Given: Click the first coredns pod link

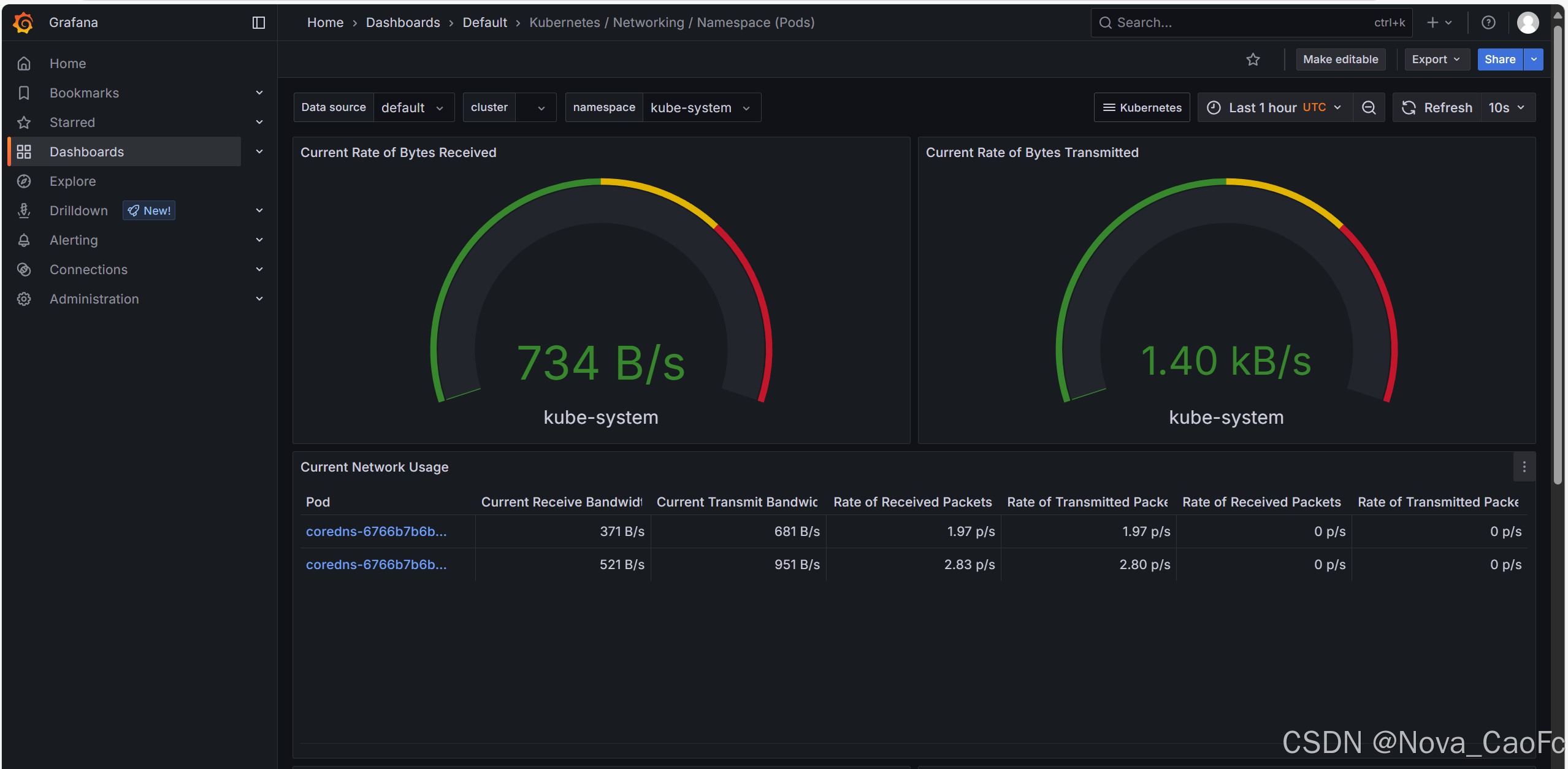Looking at the screenshot, I should click(x=376, y=532).
